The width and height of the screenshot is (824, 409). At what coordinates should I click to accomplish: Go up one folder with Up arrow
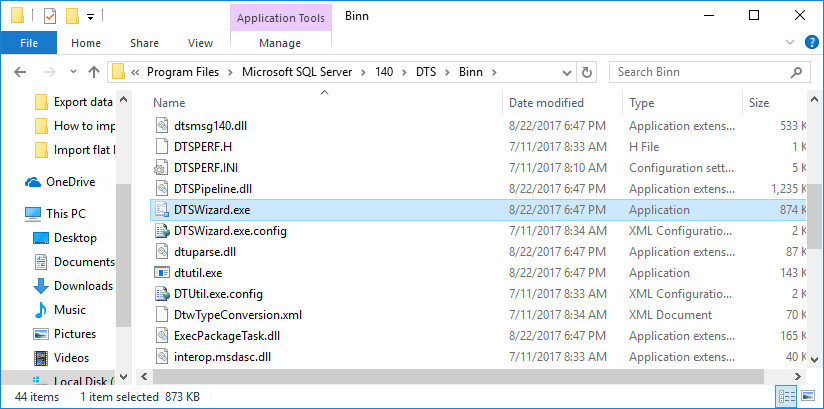[94, 72]
